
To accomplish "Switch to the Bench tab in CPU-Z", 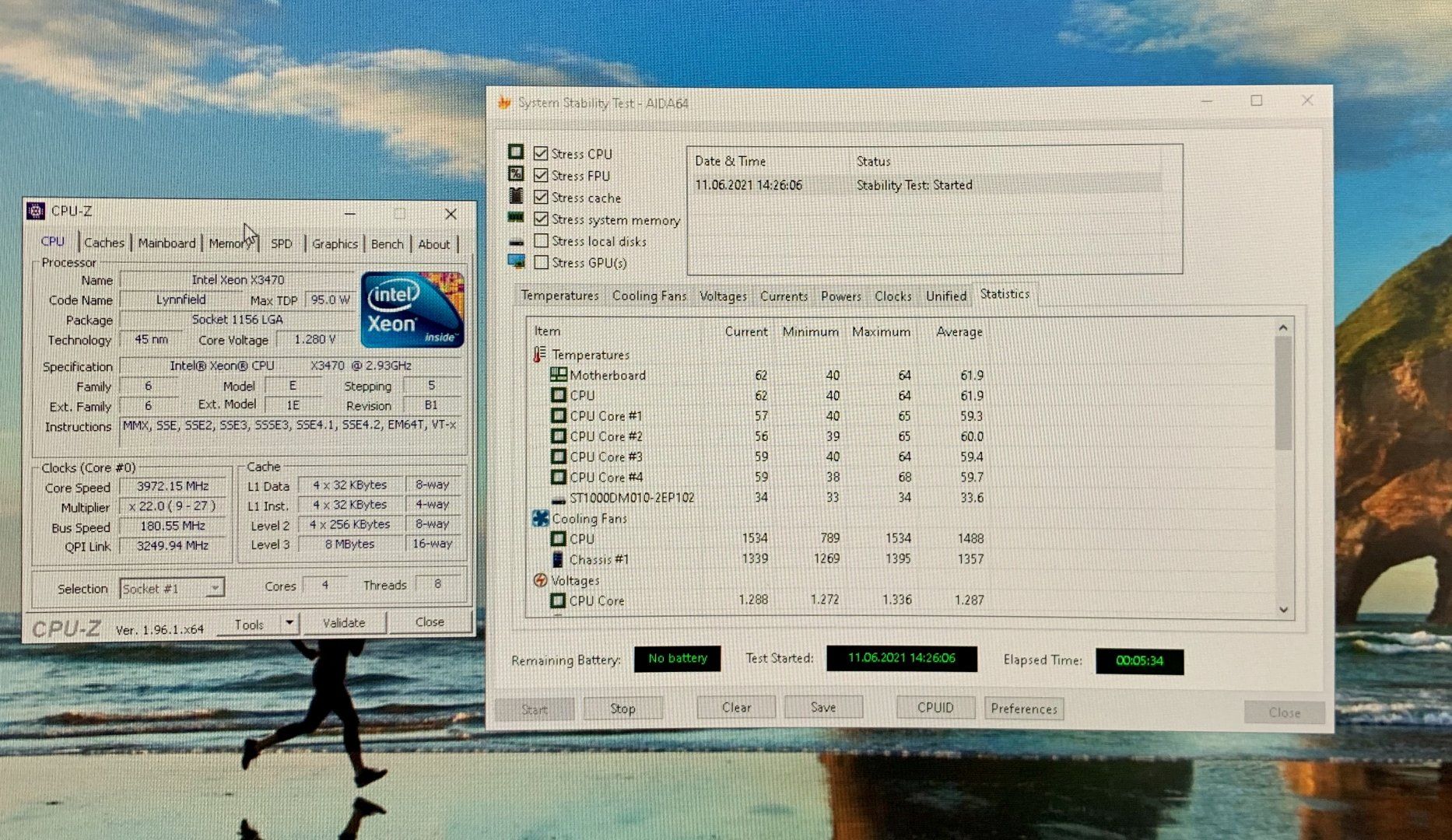I will click(x=388, y=243).
